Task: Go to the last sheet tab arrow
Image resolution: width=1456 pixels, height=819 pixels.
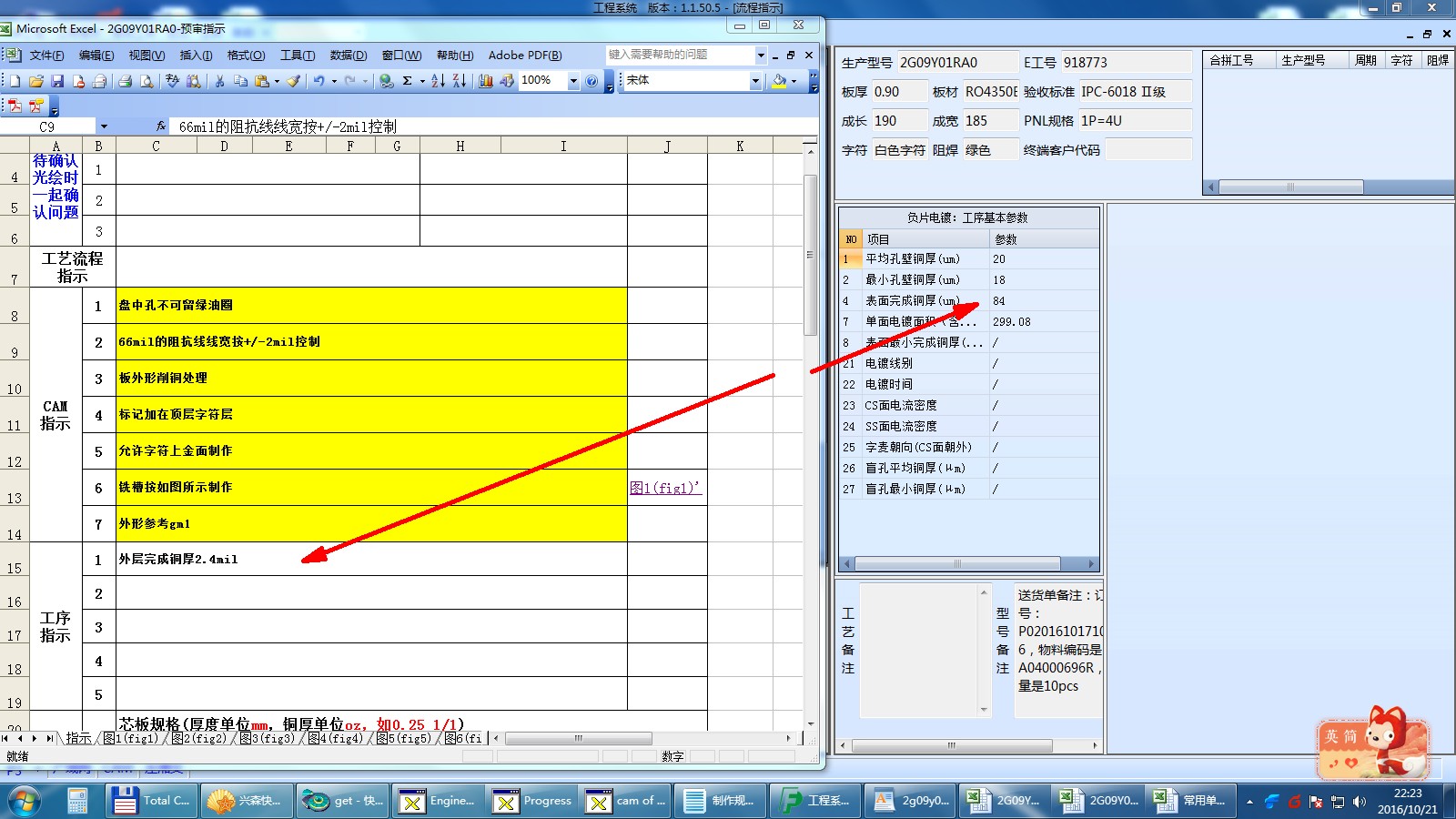Action: [50, 738]
